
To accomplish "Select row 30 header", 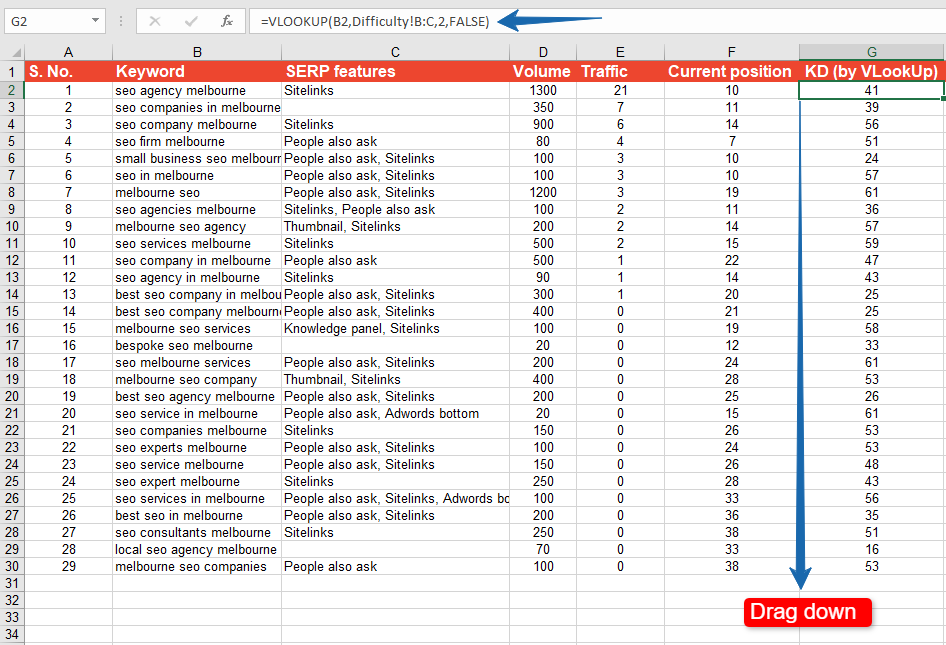I will click(12, 567).
